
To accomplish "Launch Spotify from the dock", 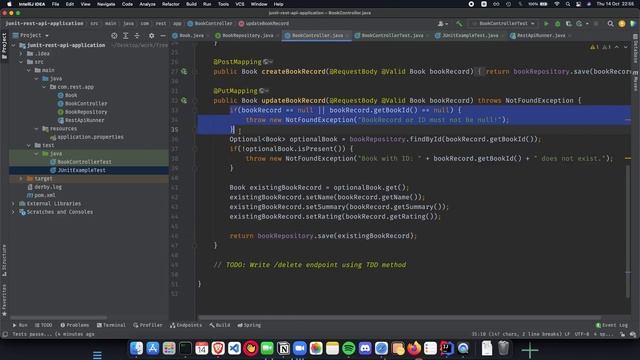I will pyautogui.click(x=349, y=348).
